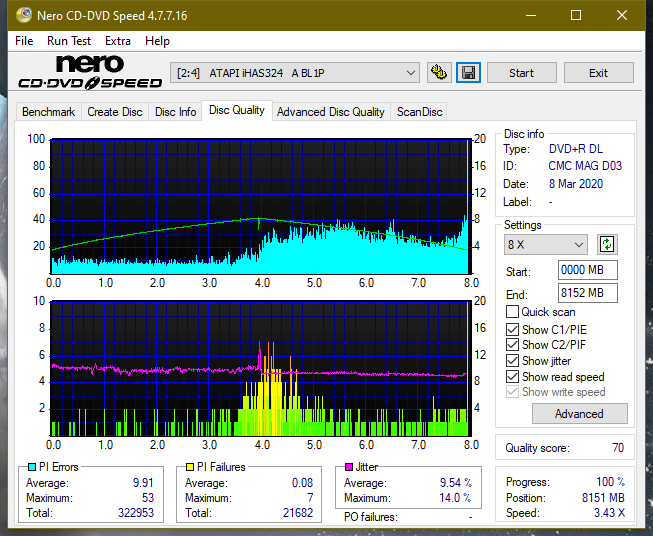This screenshot has height=536, width=653.
Task: Click the PI Errors maximum value 53
Action: point(148,498)
